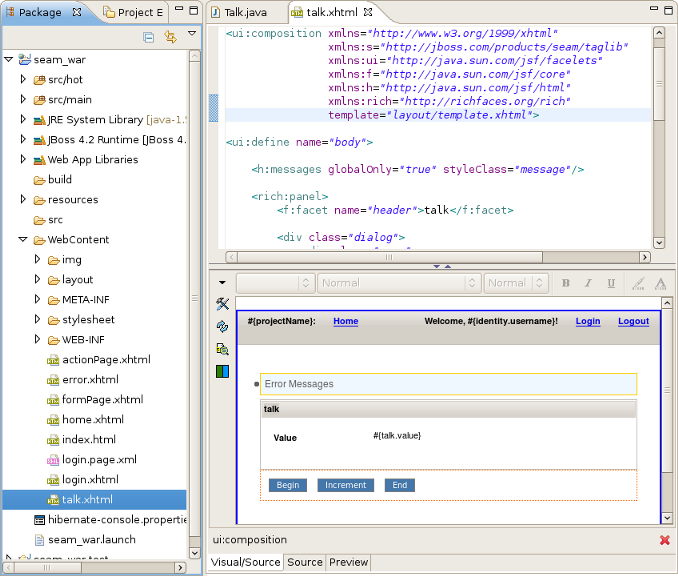Screen dimensions: 678x576
Task: Click the page design options icon
Action: (x=222, y=349)
